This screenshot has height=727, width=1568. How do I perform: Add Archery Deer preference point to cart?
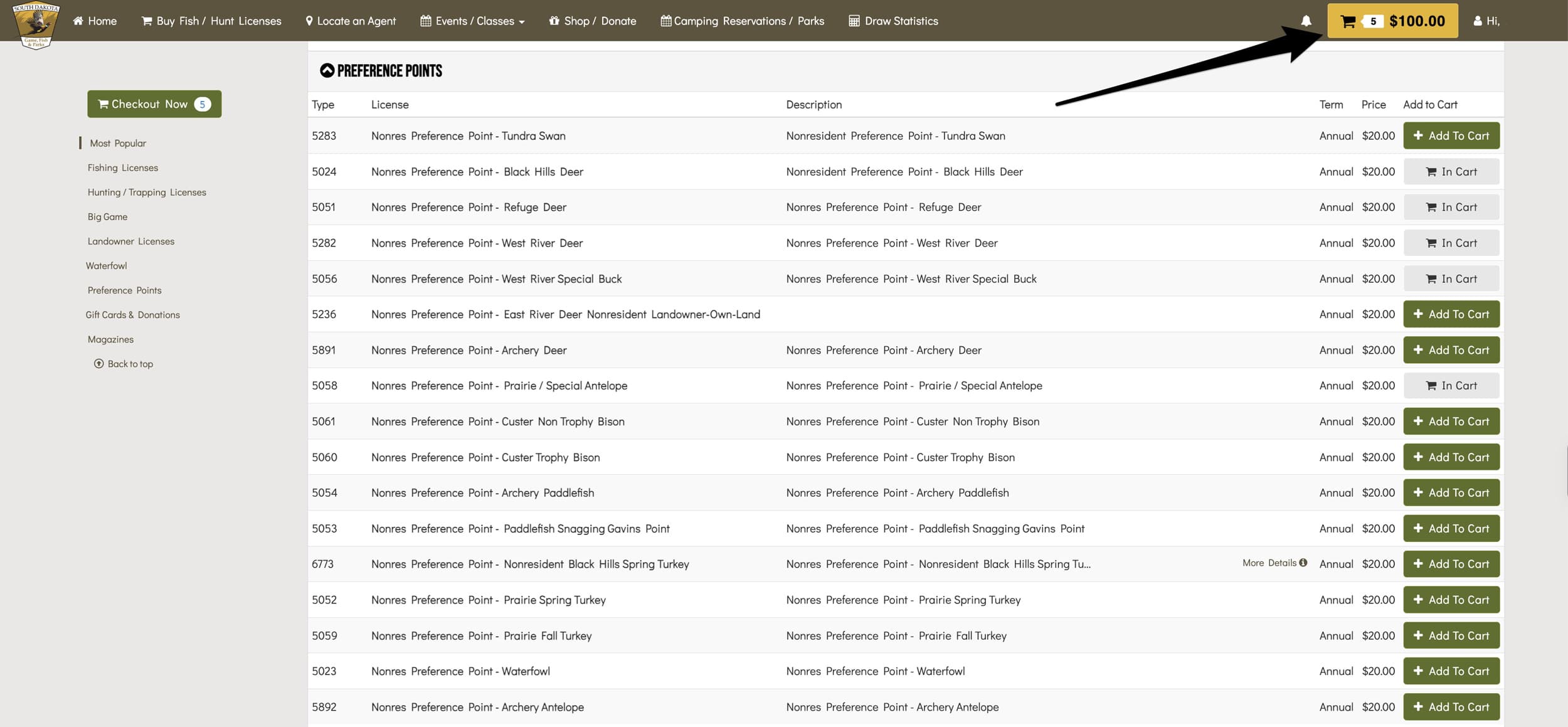point(1451,350)
